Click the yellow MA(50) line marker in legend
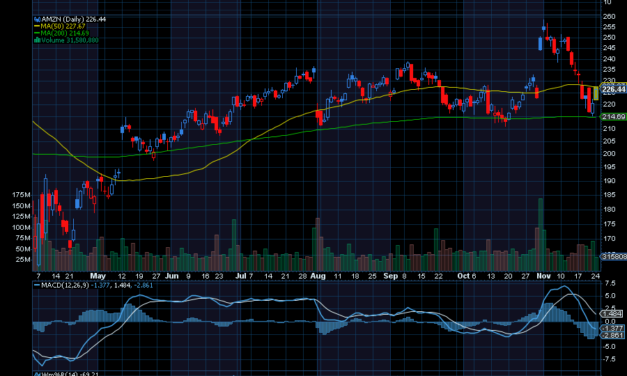Viewport: 627px width, 376px height. (37, 26)
